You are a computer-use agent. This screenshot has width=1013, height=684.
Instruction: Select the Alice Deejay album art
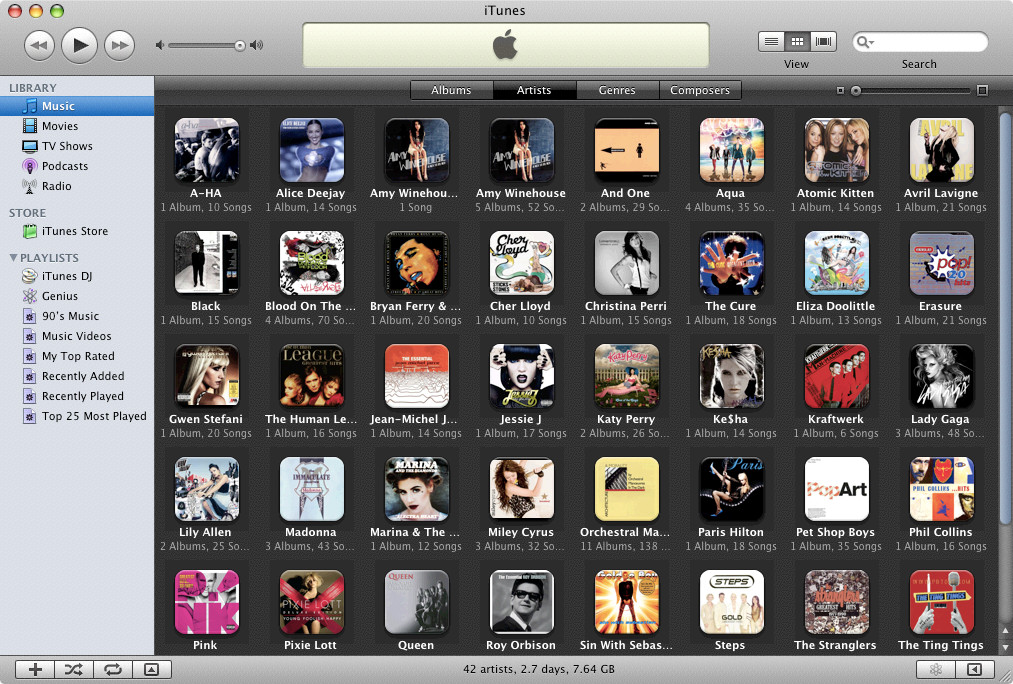[311, 150]
